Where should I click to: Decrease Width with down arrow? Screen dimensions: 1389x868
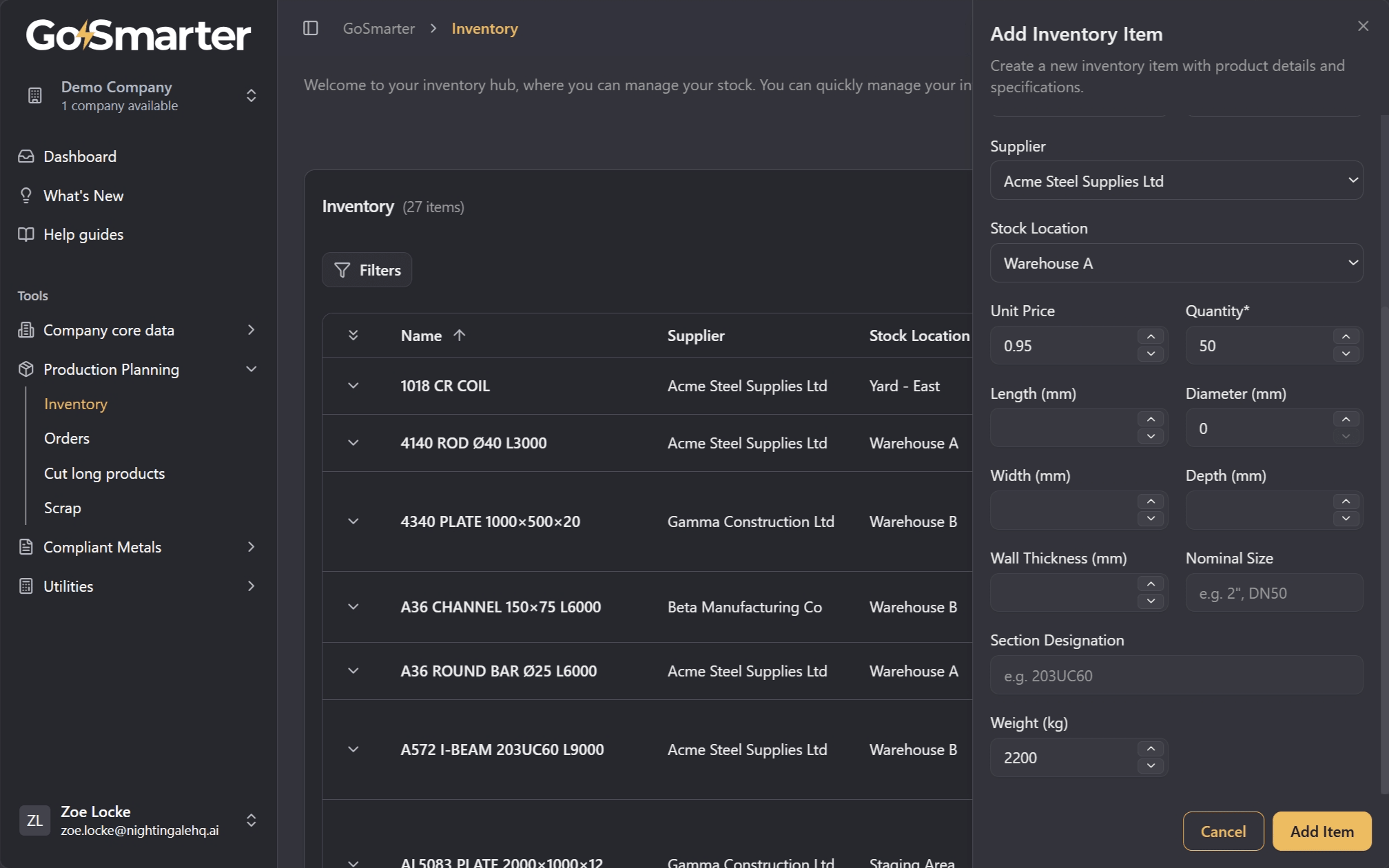(1151, 519)
